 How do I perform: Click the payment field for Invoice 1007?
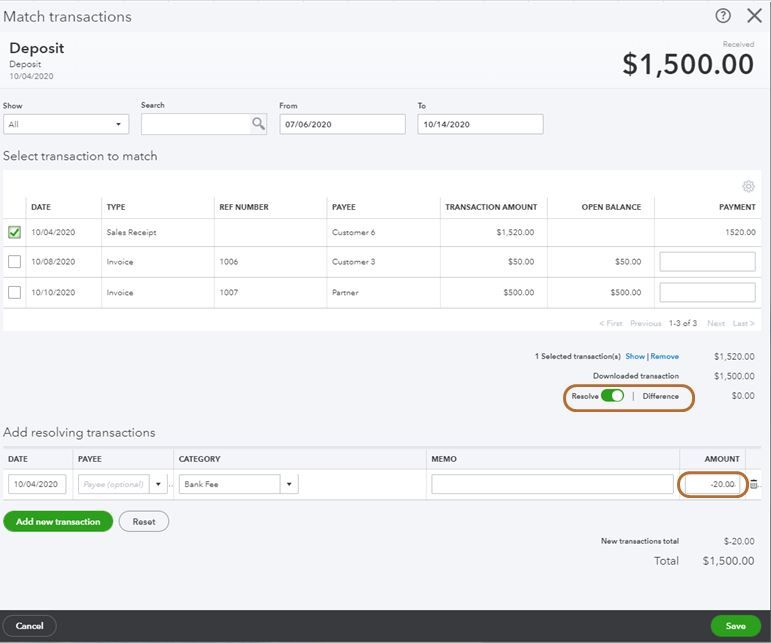pos(707,292)
